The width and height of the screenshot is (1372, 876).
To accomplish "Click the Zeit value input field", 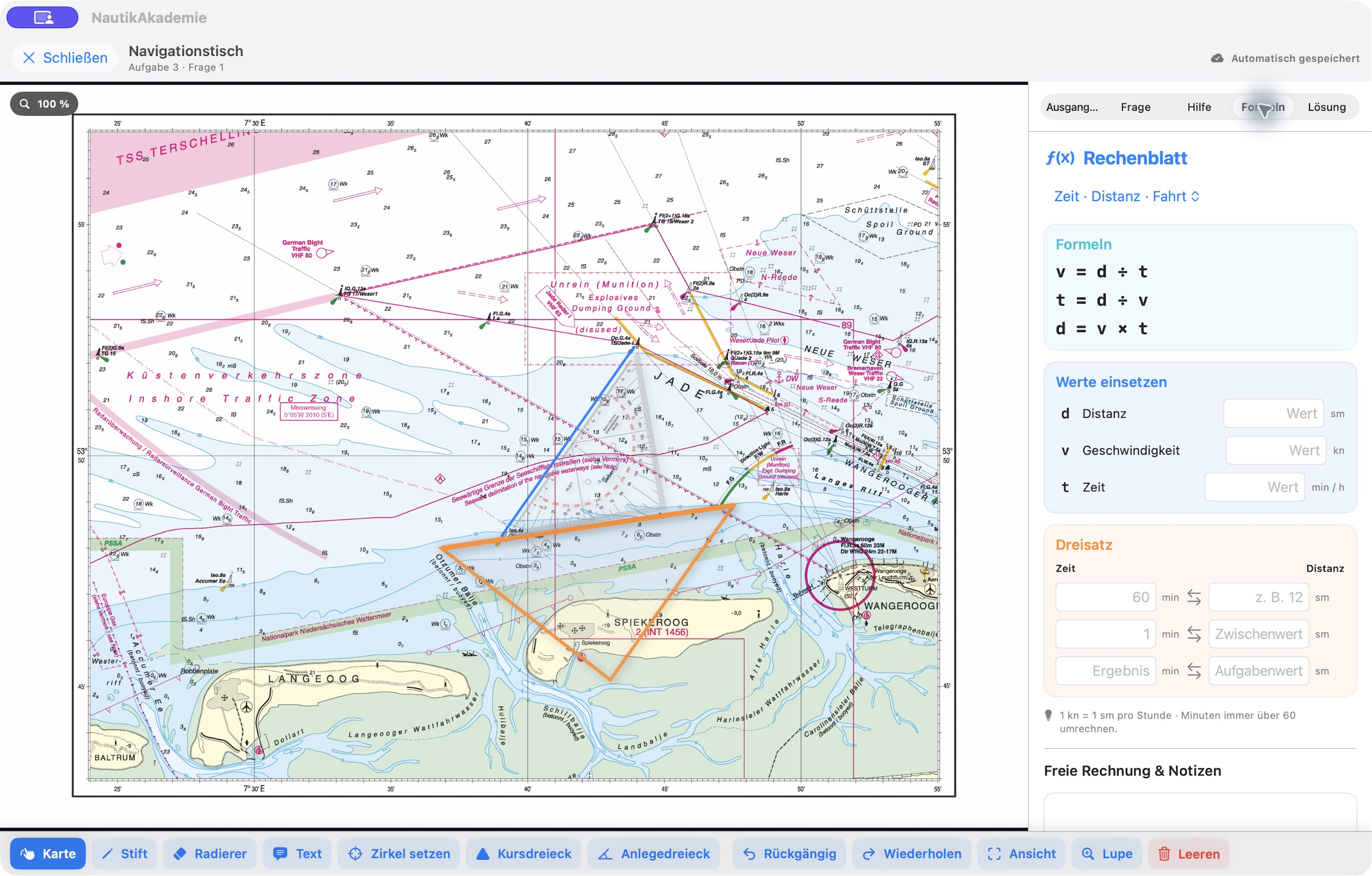I will (x=1254, y=487).
